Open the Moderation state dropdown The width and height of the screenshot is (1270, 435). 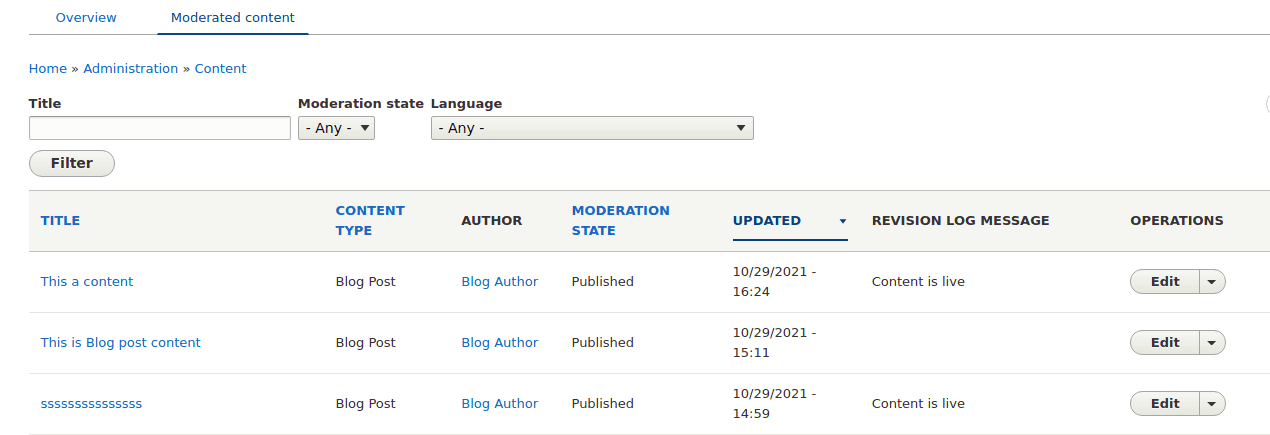[336, 128]
